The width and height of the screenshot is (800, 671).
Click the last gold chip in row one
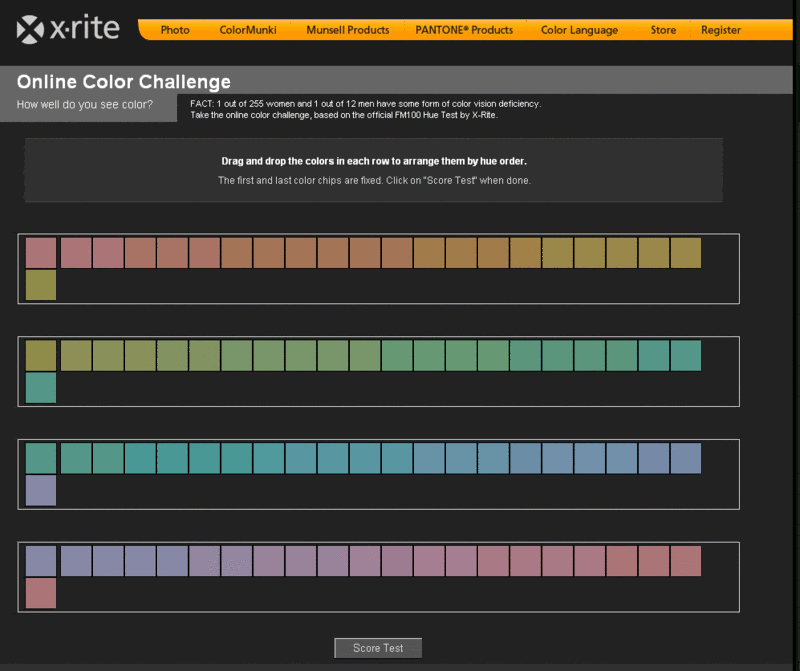686,254
